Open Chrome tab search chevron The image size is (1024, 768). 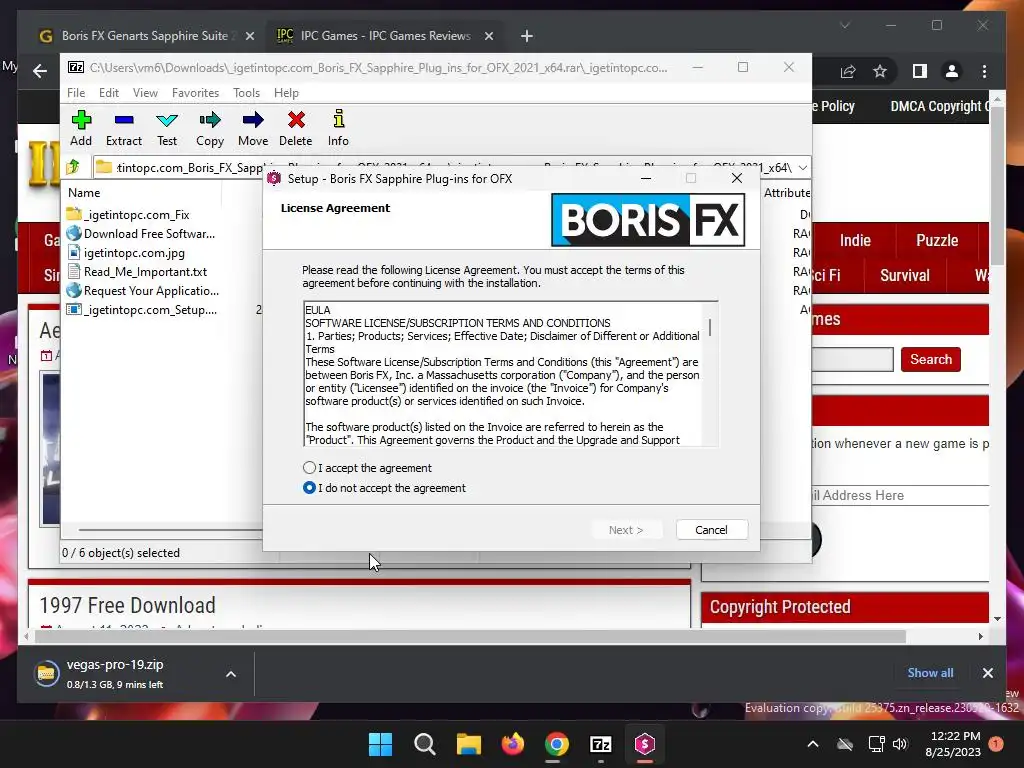click(845, 25)
